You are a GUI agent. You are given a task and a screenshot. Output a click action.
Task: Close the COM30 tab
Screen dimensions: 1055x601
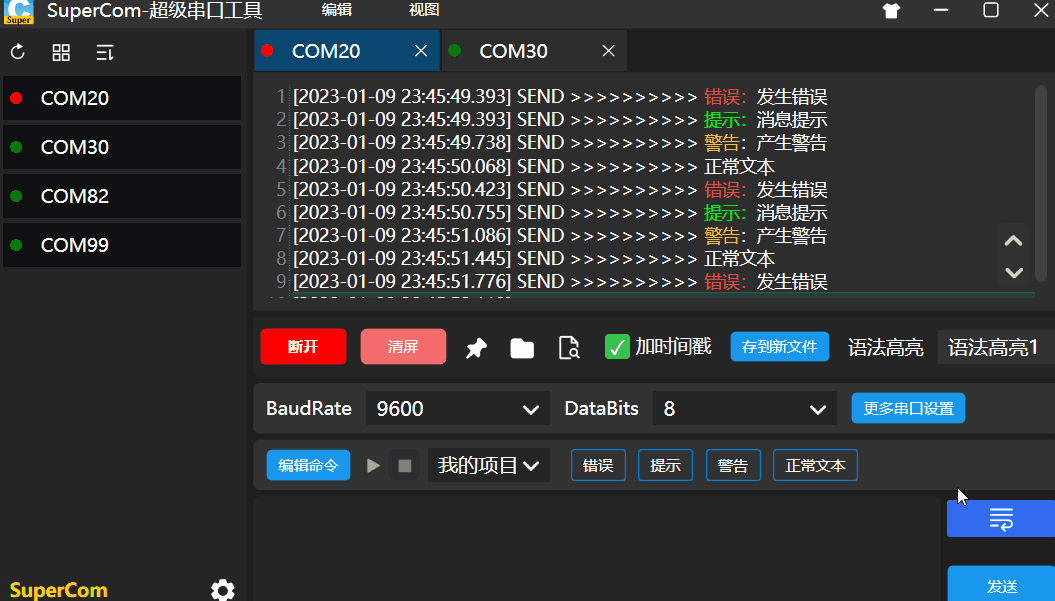(x=608, y=50)
